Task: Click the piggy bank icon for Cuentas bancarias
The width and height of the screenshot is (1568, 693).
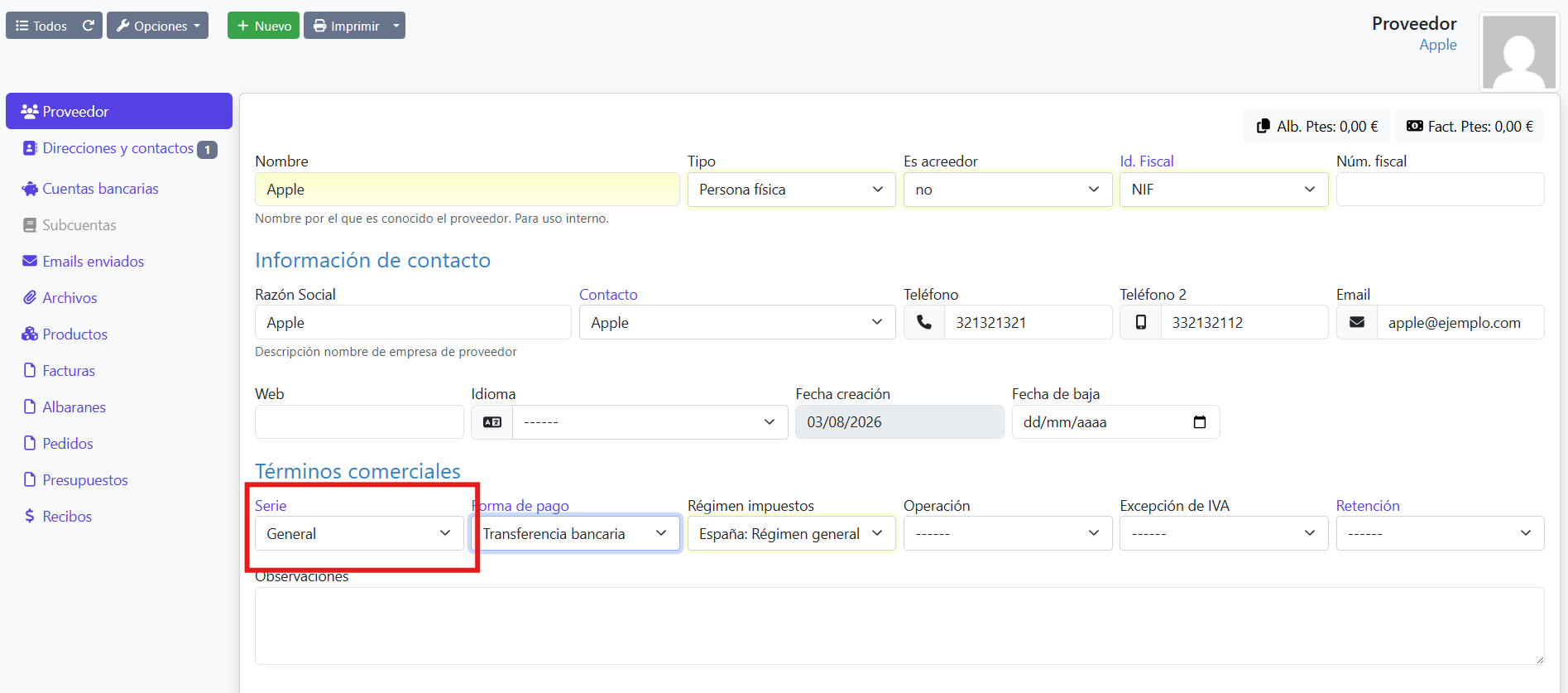Action: point(30,189)
